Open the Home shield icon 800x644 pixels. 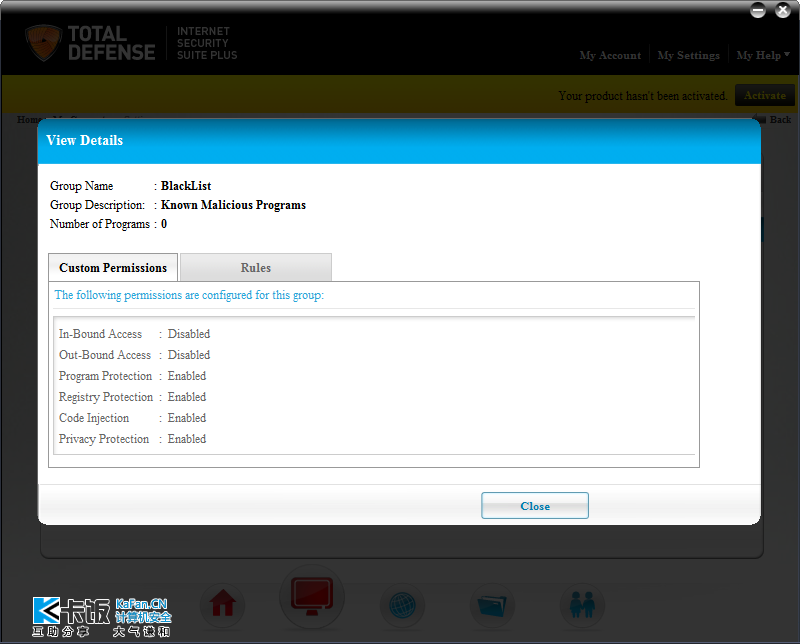[223, 605]
